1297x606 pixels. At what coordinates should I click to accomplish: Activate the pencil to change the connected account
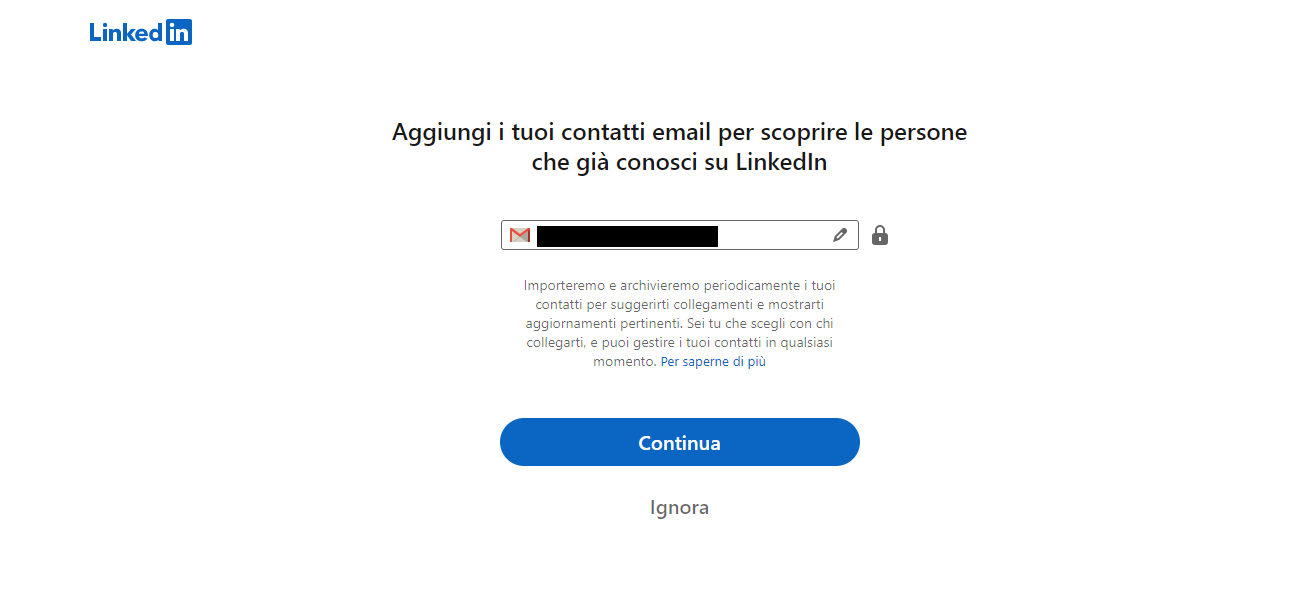coord(838,234)
